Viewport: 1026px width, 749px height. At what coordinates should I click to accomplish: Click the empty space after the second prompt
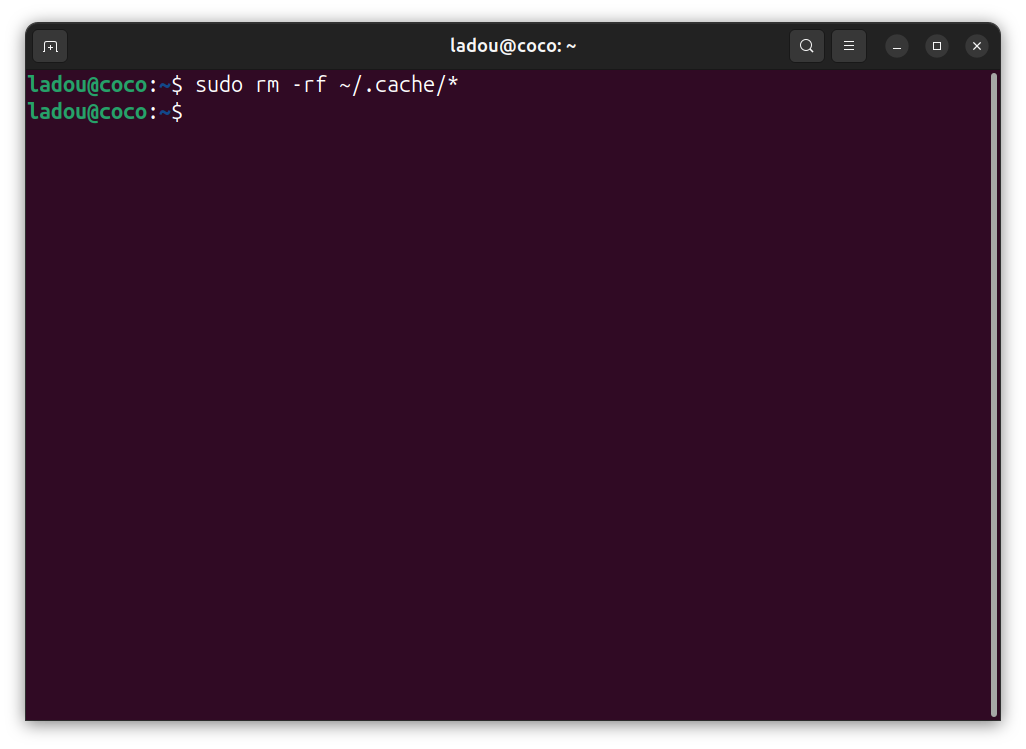[x=400, y=112]
